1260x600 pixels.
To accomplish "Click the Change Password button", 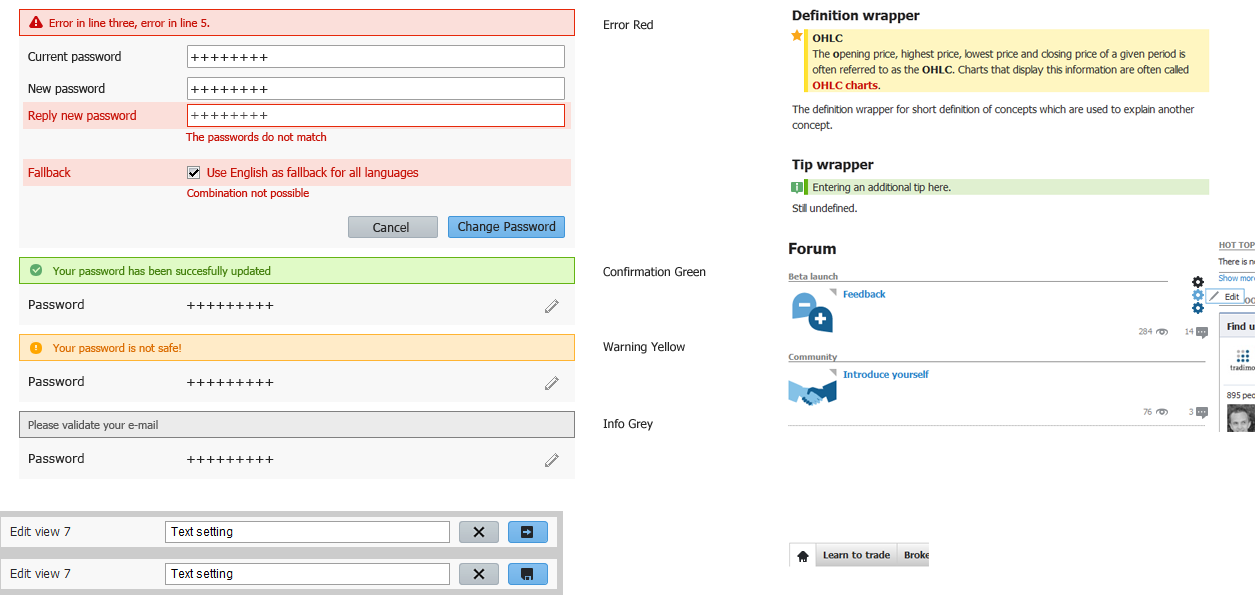I will coord(506,227).
